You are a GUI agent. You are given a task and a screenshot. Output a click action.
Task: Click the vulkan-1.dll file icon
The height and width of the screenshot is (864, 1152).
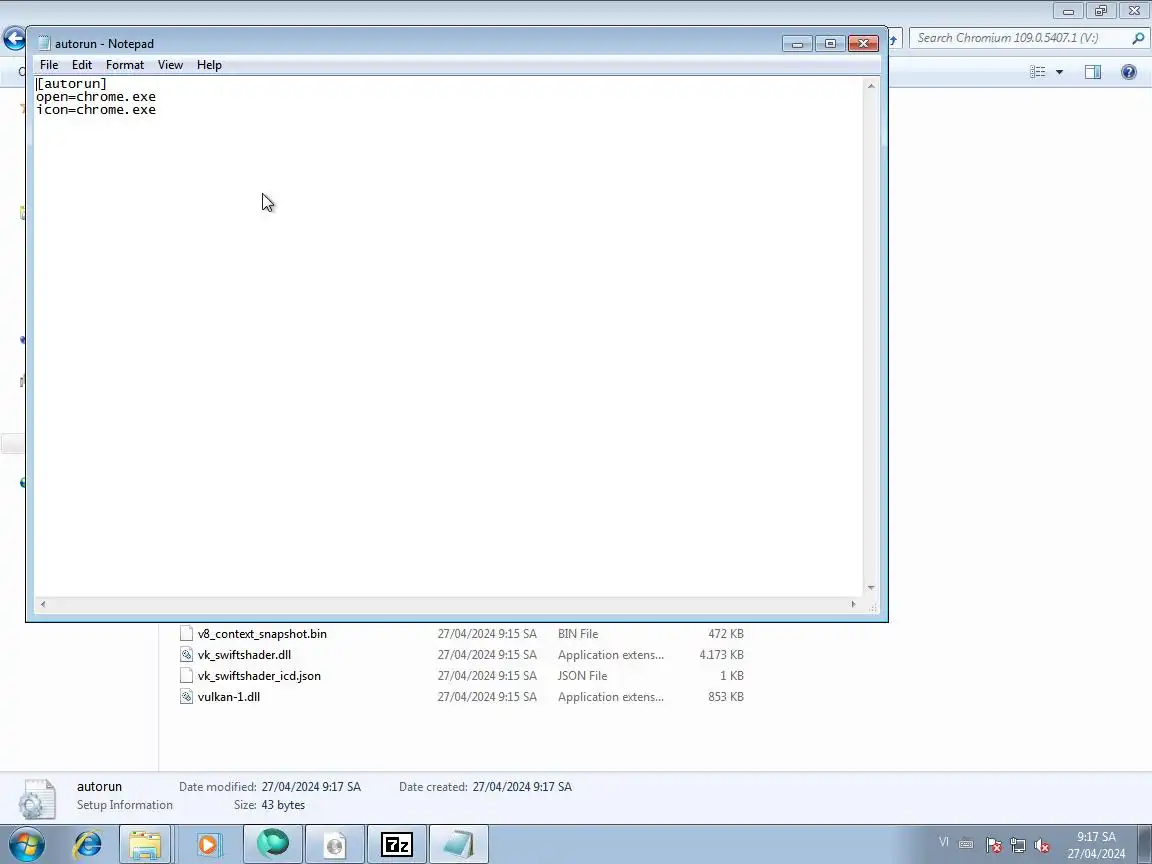[187, 696]
